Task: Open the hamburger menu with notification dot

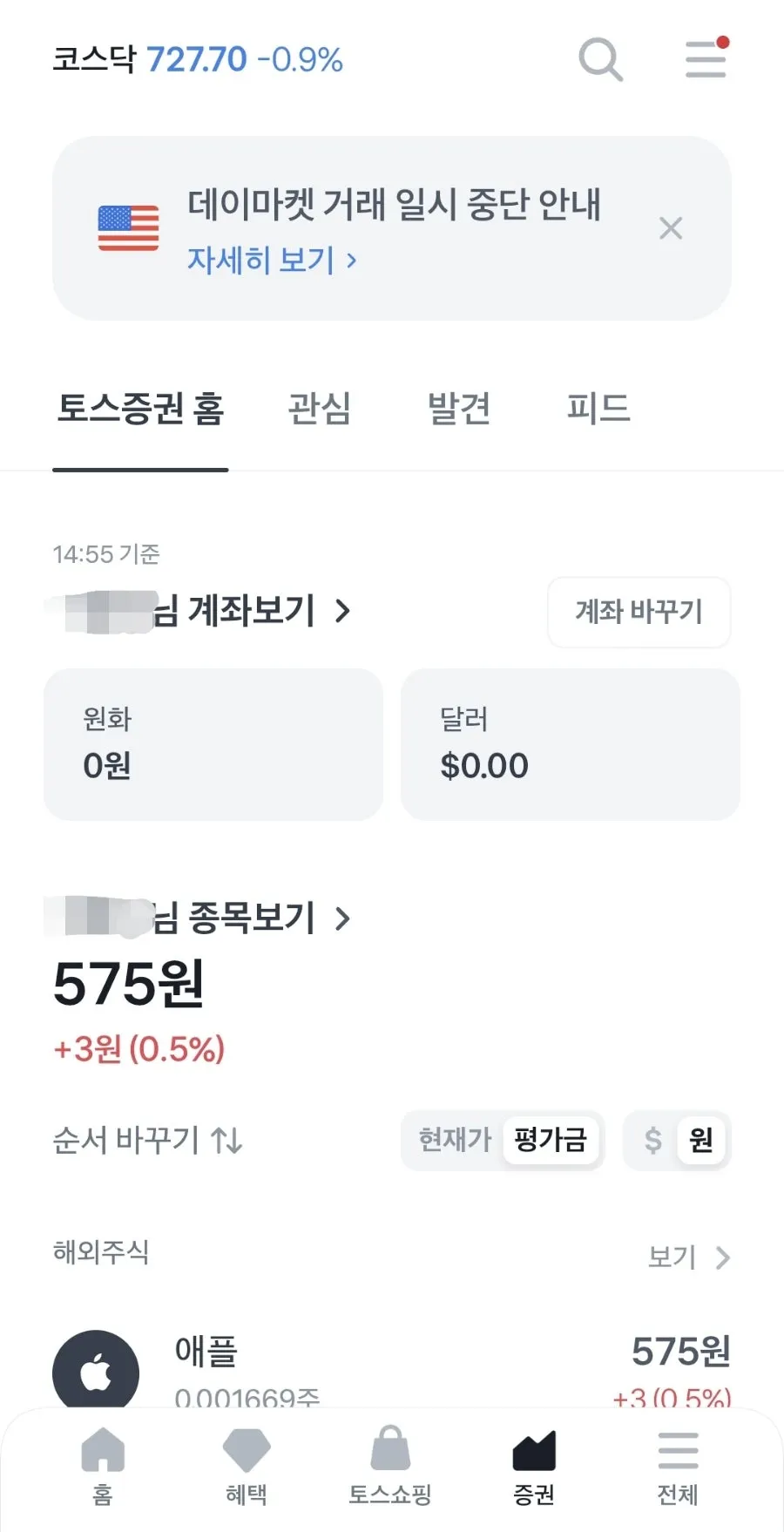Action: 706,58
